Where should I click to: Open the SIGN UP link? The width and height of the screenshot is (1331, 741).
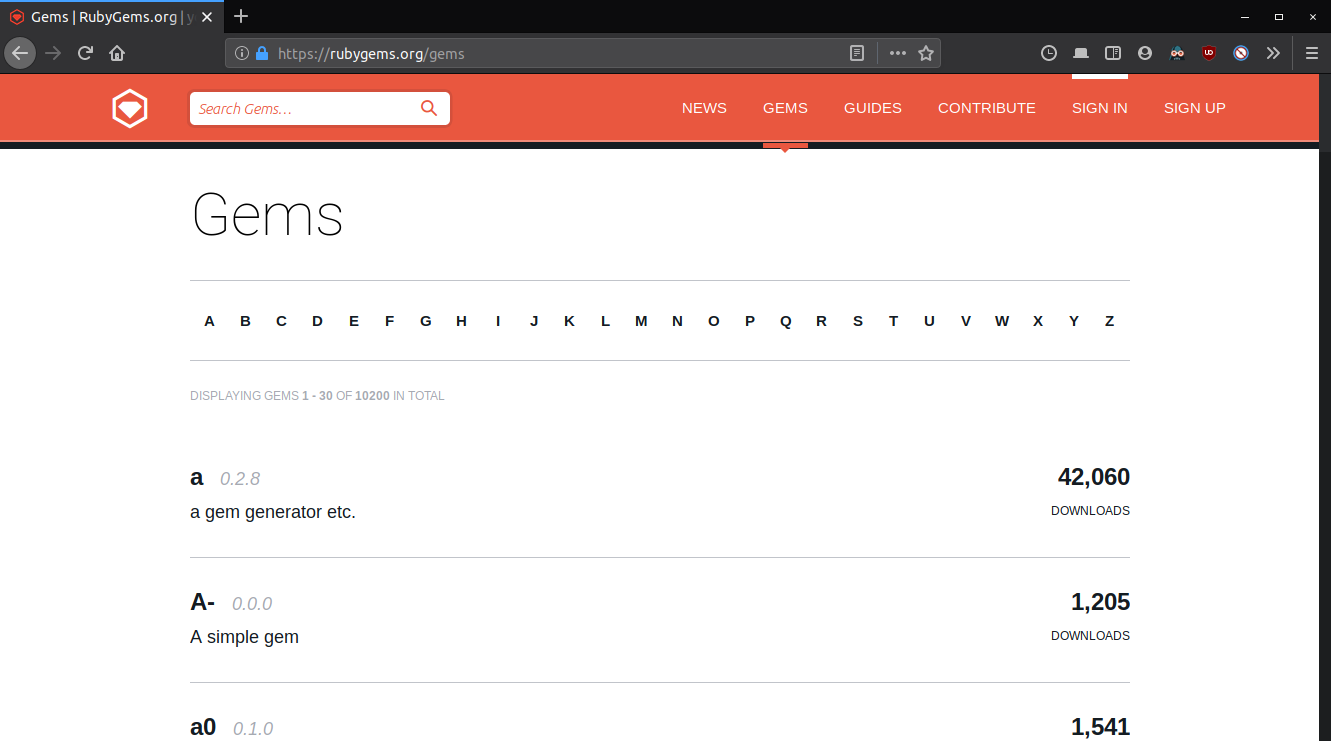(1194, 108)
